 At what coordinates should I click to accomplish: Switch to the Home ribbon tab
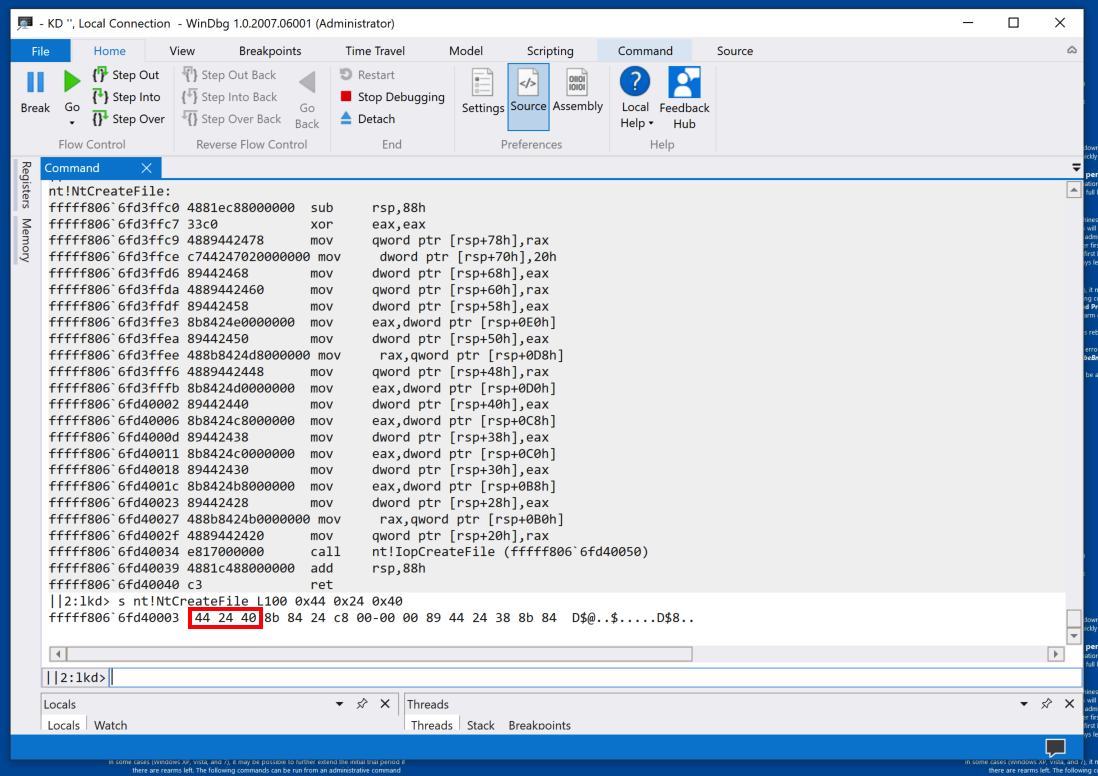tap(110, 51)
